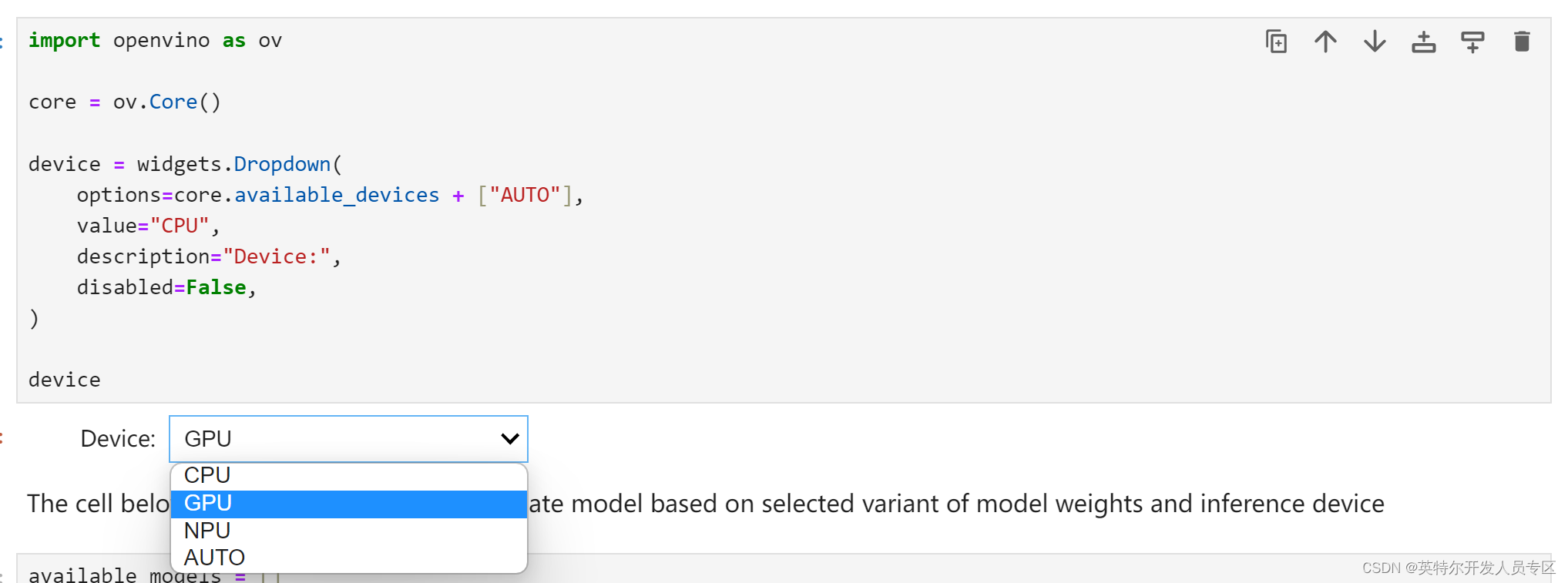1568x583 pixels.
Task: Click the Device: label text
Action: click(x=118, y=439)
